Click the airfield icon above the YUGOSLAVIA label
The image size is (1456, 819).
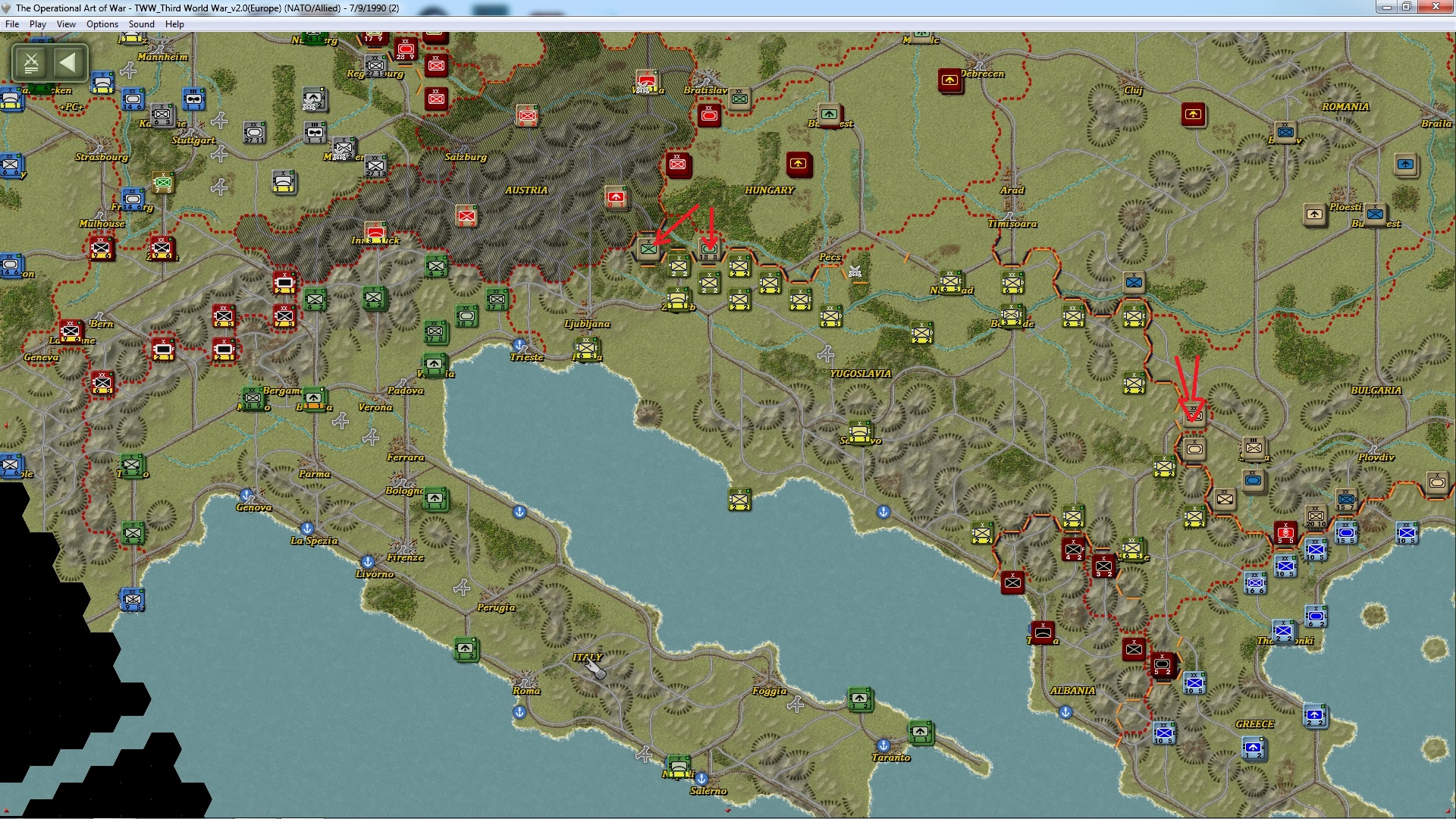(x=826, y=354)
